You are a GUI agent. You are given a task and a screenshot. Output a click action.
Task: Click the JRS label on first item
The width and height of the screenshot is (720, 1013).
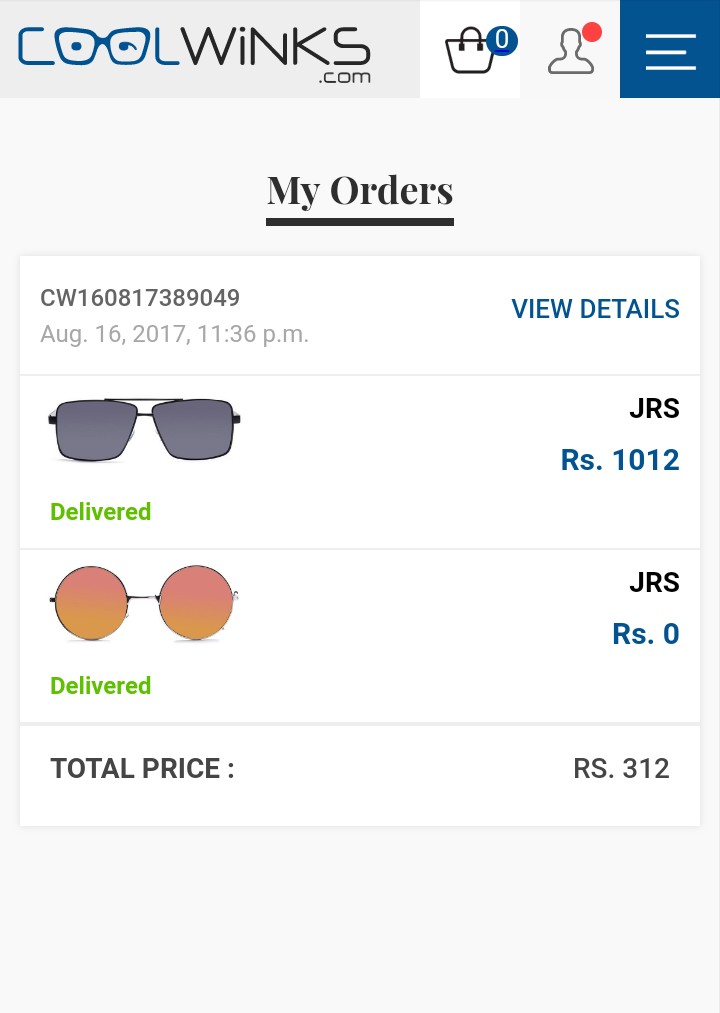click(x=654, y=408)
